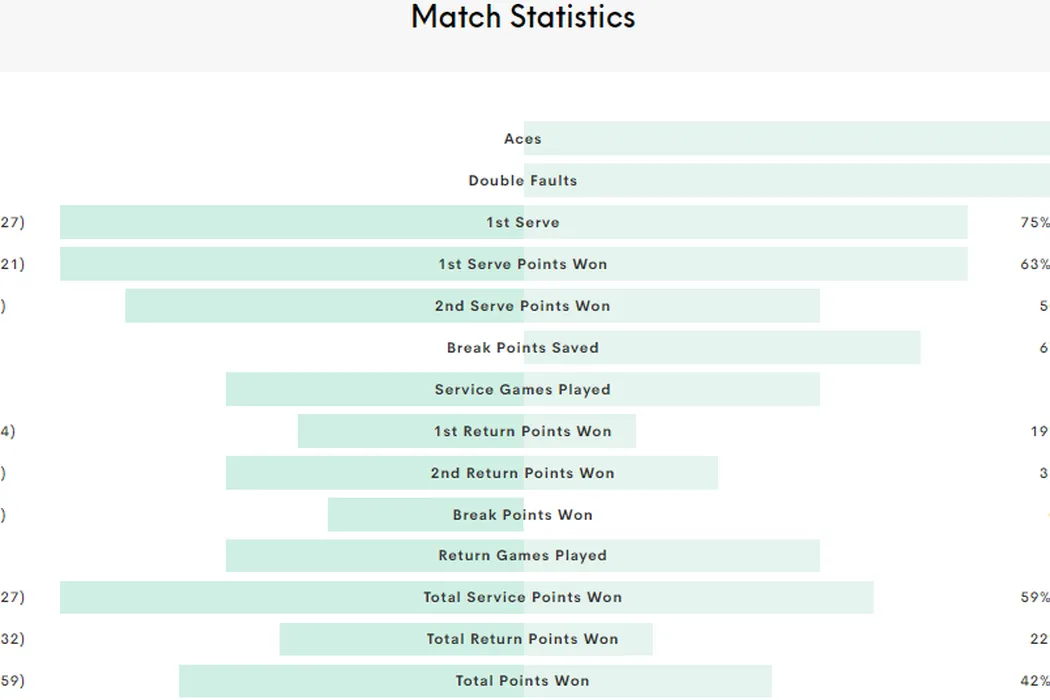1050x700 pixels.
Task: Select the Return Games Played label
Action: [x=523, y=556]
